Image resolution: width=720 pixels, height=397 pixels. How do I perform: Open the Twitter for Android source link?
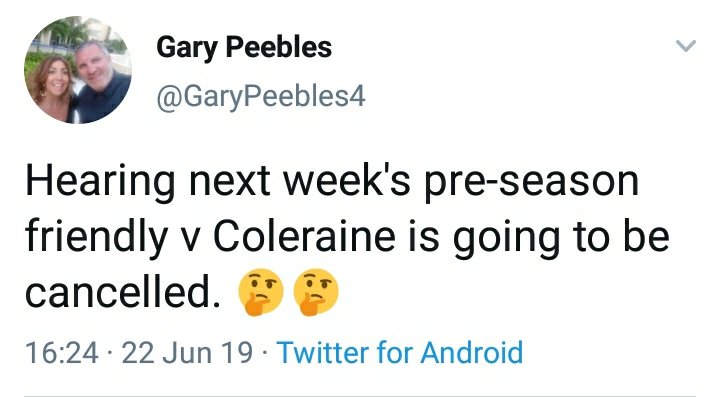point(399,352)
